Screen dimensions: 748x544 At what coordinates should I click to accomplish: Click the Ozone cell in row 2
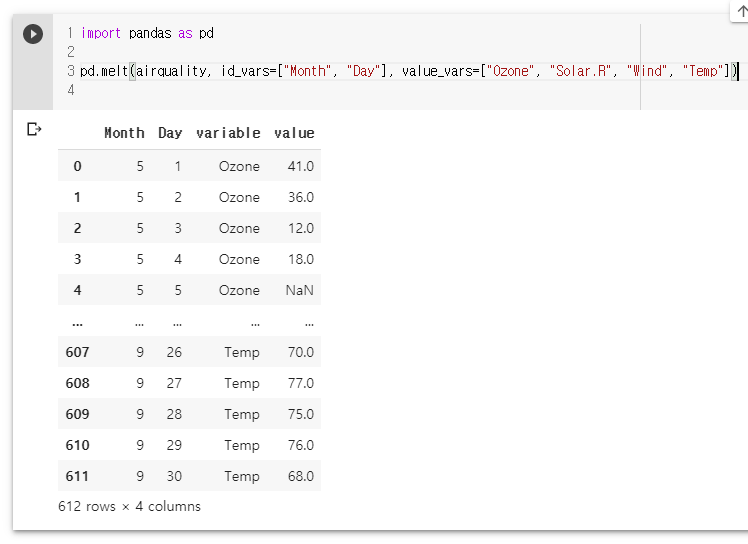tap(239, 228)
